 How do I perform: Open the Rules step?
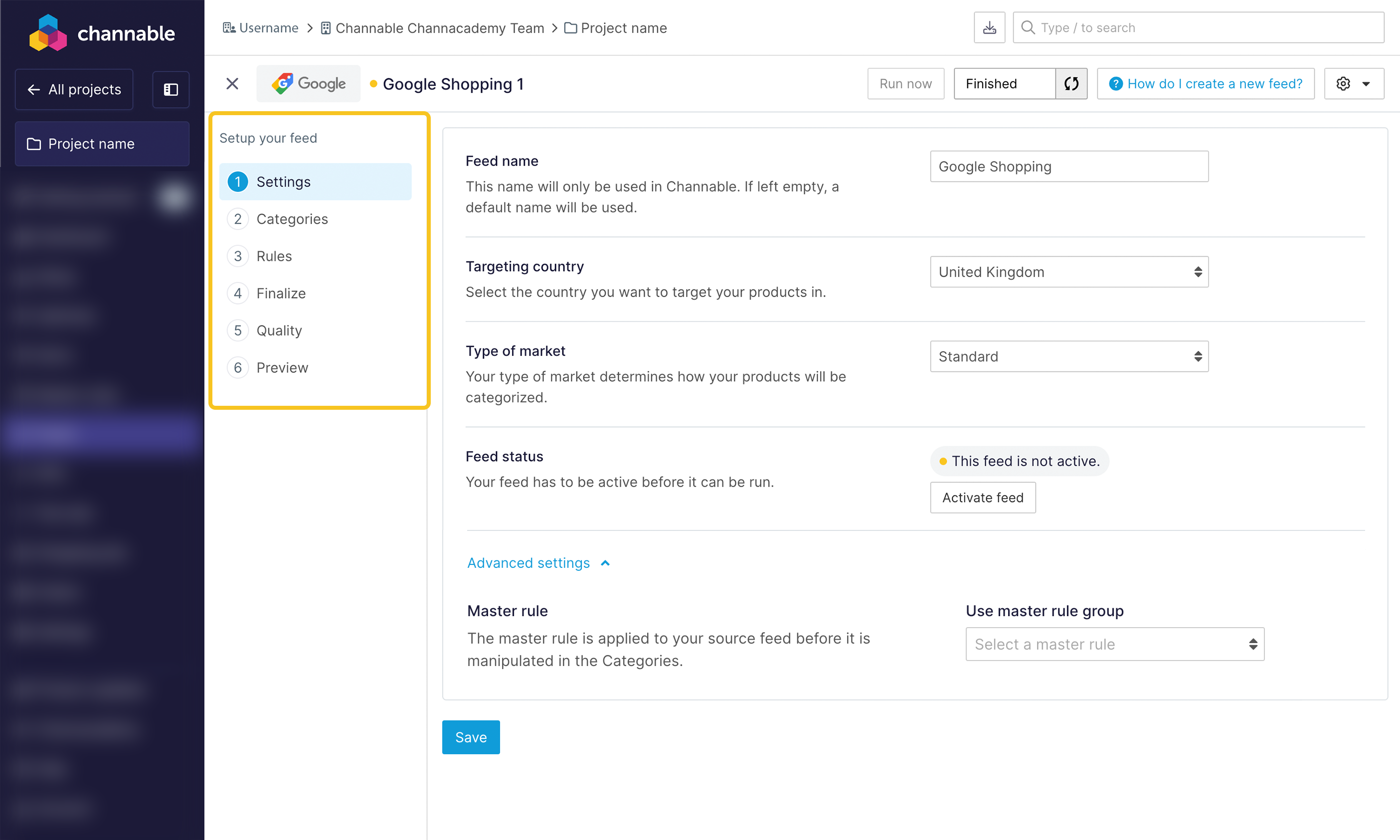[274, 256]
